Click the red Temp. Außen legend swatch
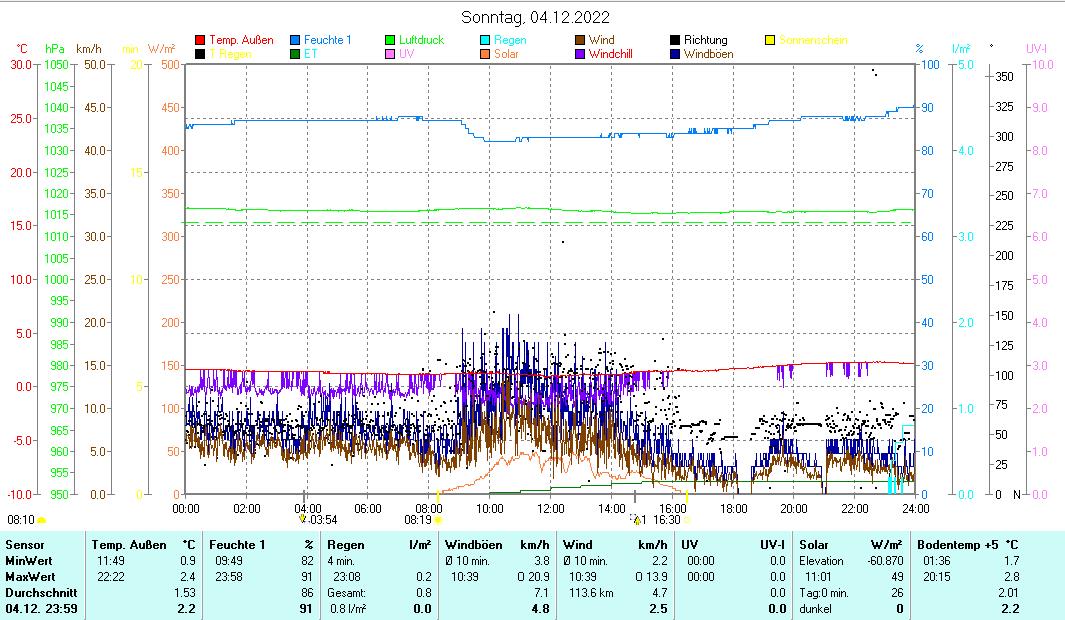This screenshot has width=1065, height=620. point(200,40)
